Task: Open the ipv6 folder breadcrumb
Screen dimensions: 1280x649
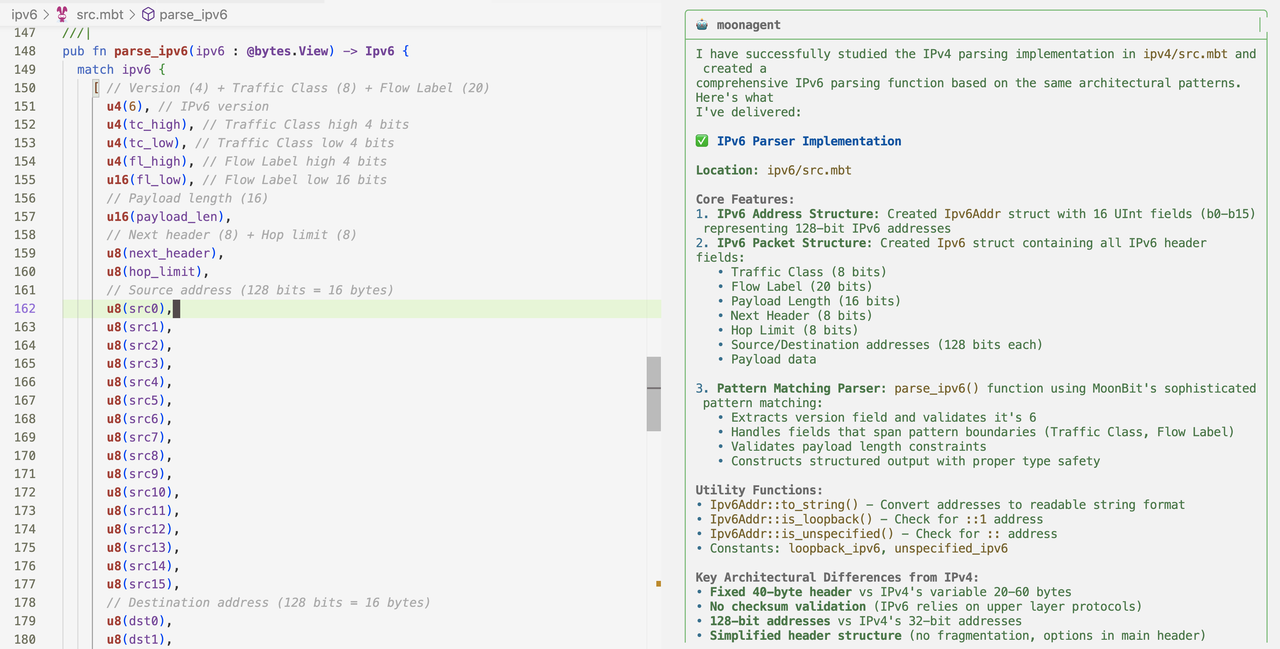Action: click(24, 14)
